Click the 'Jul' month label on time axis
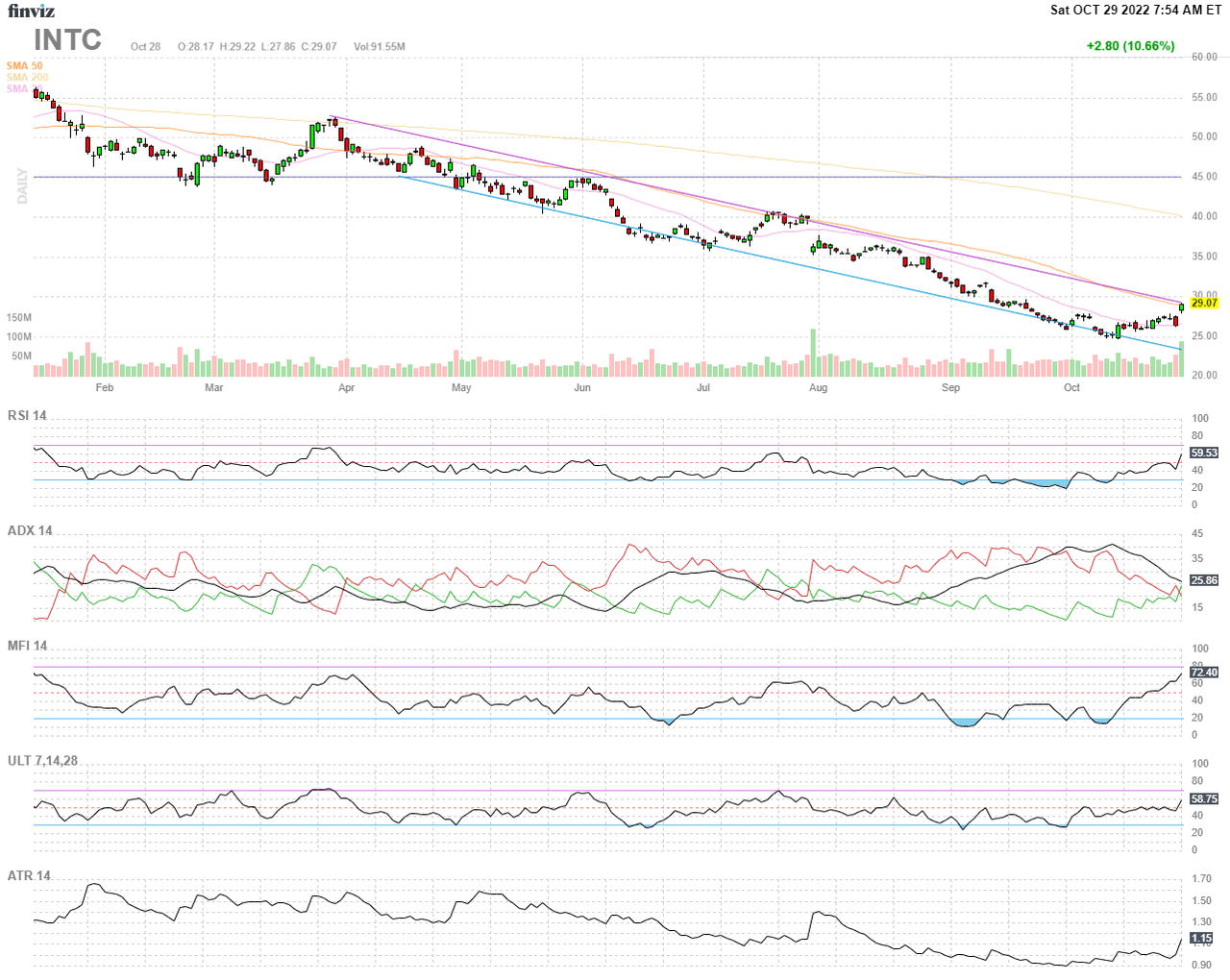The width and height of the screenshot is (1230, 980). pyautogui.click(x=703, y=387)
